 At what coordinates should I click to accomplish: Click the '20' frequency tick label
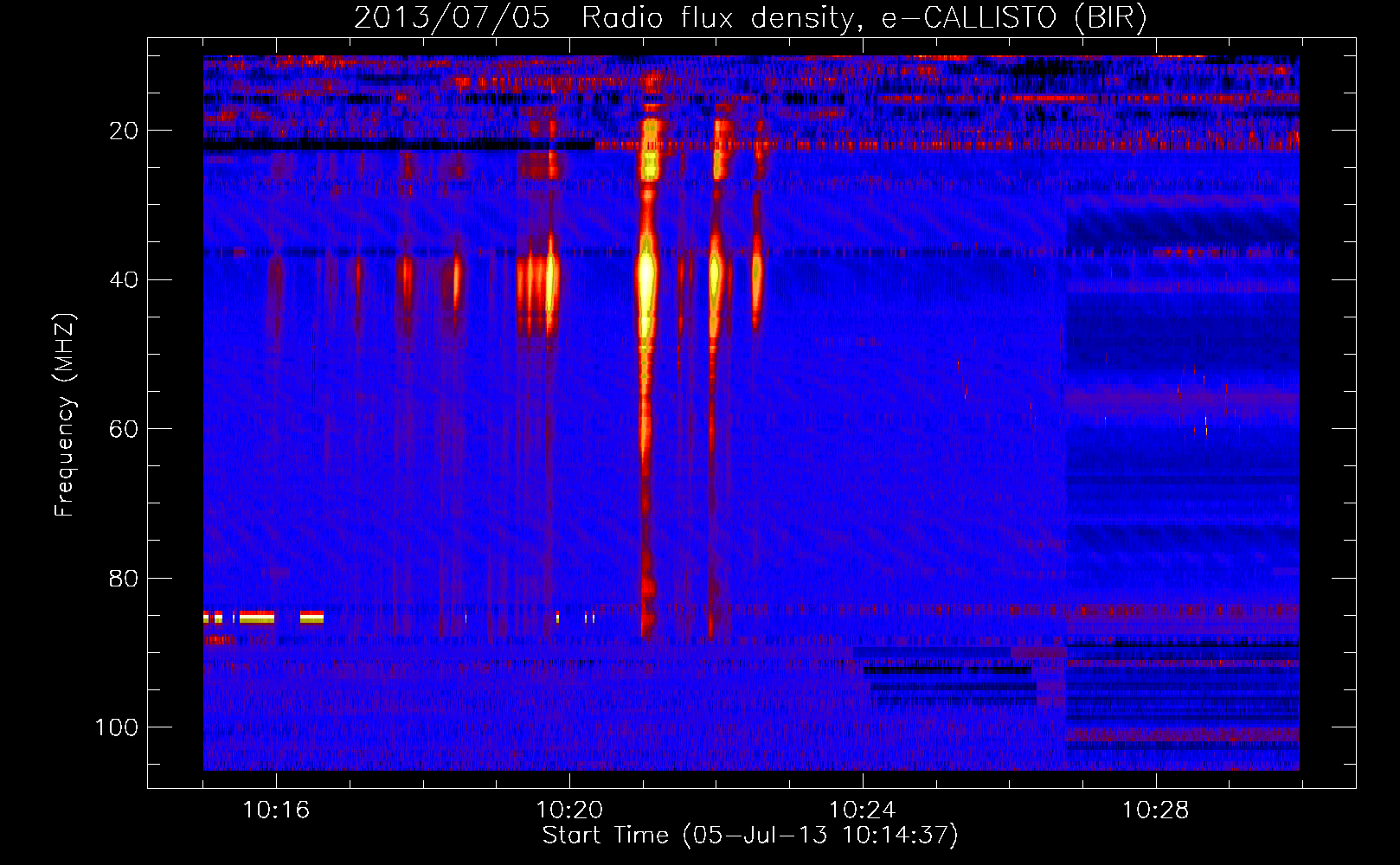(125, 131)
